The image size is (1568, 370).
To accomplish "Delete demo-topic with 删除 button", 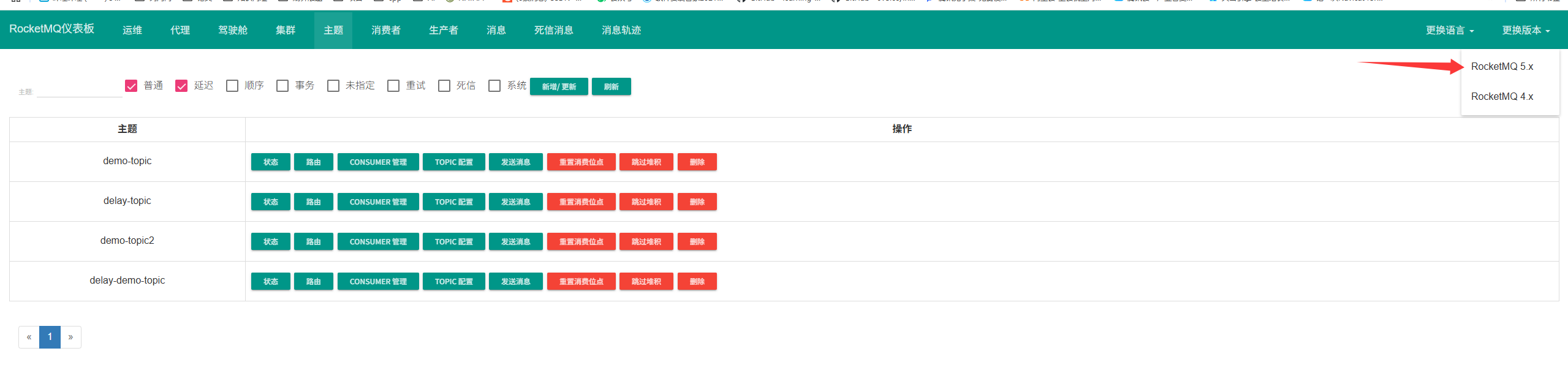I will (x=697, y=162).
